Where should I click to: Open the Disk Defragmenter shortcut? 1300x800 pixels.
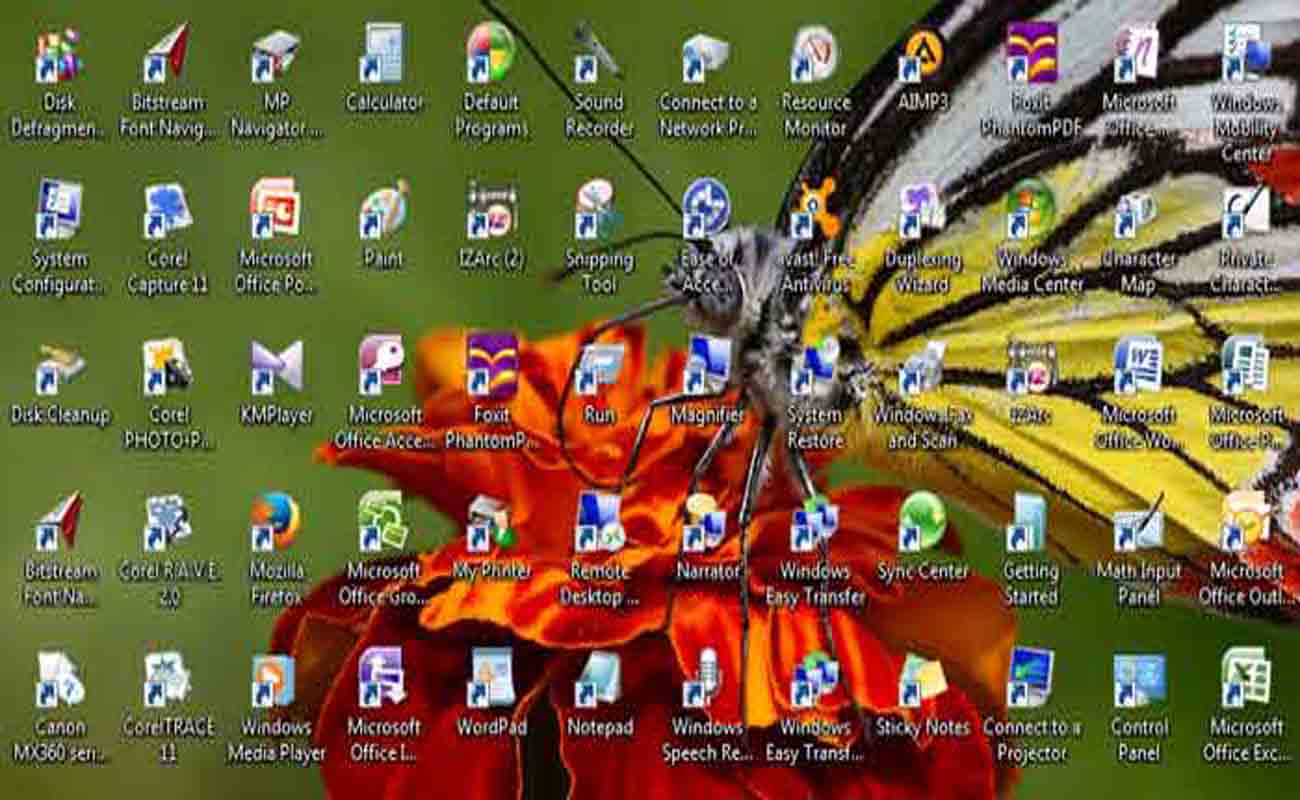pyautogui.click(x=58, y=56)
